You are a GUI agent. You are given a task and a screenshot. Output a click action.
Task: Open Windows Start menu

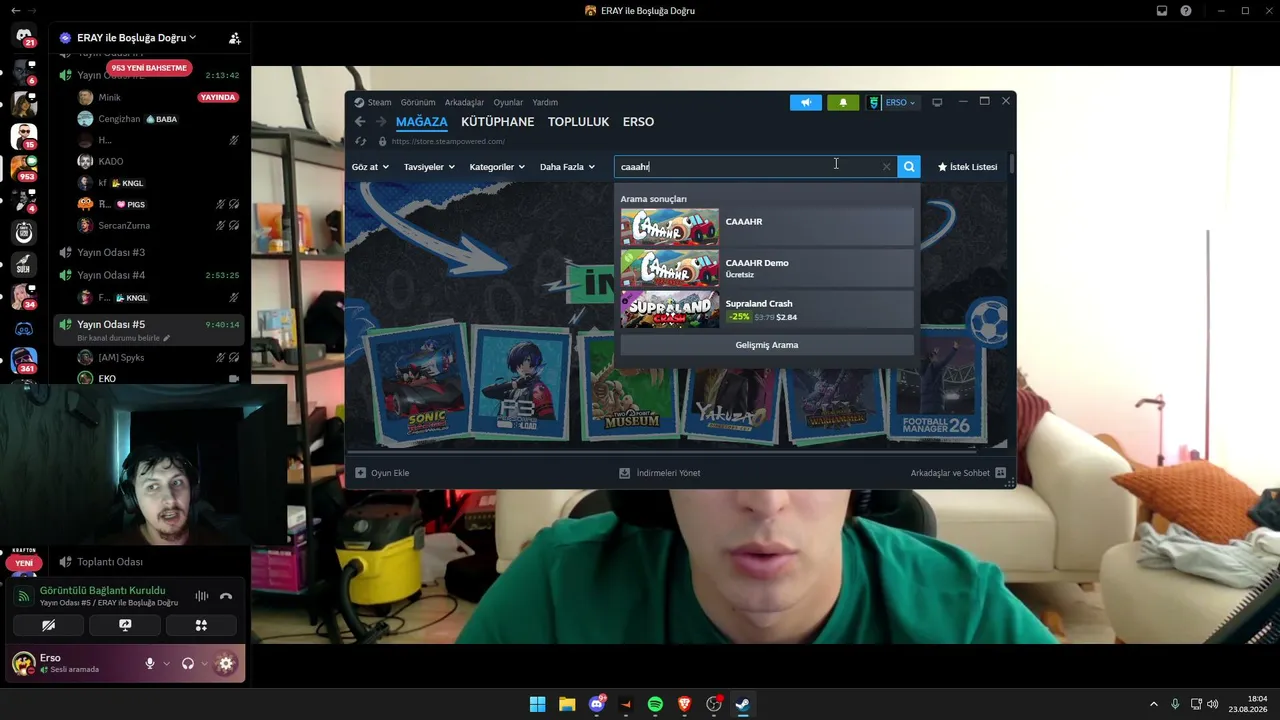537,704
